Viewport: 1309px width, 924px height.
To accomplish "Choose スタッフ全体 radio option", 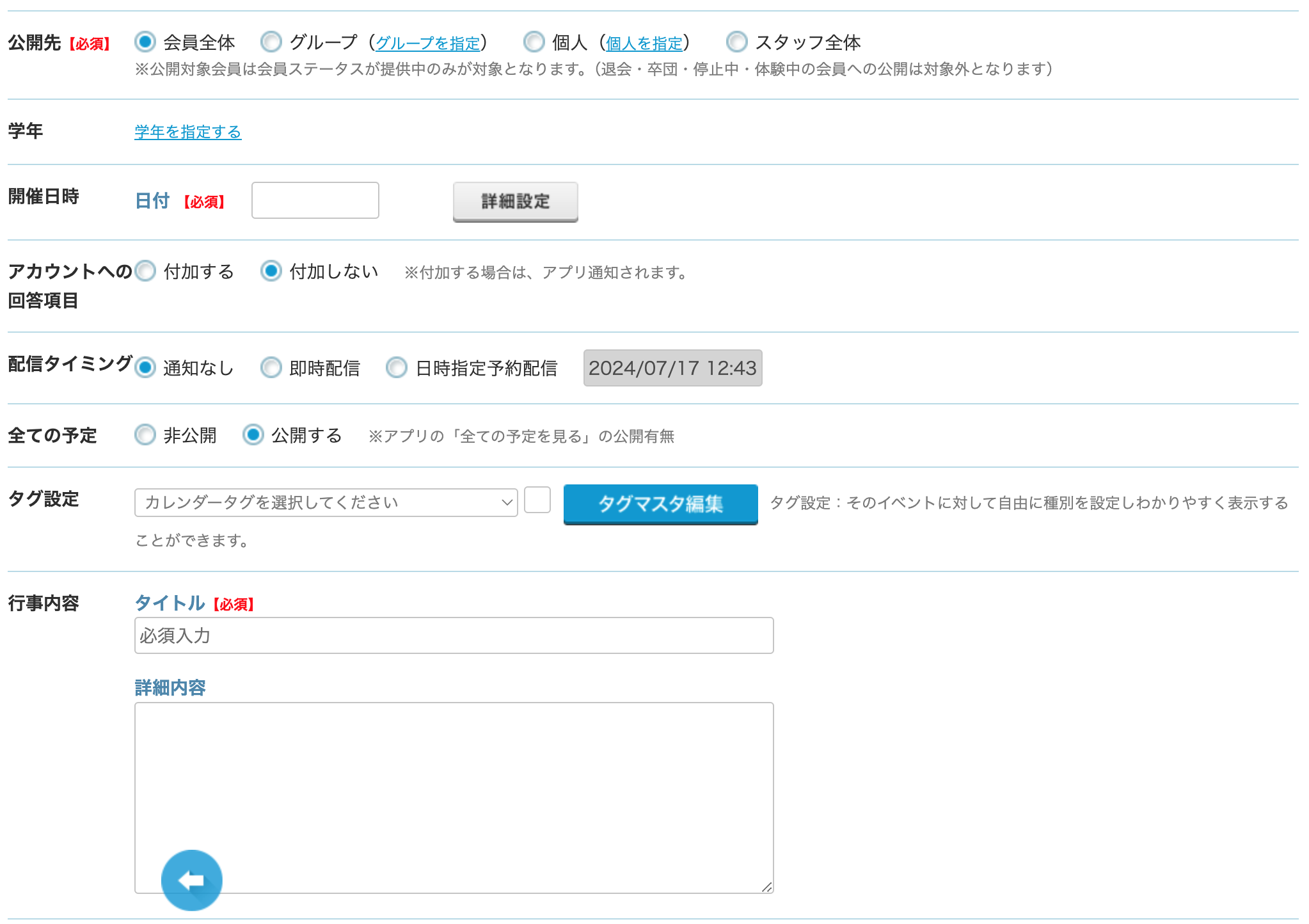I will tap(736, 42).
